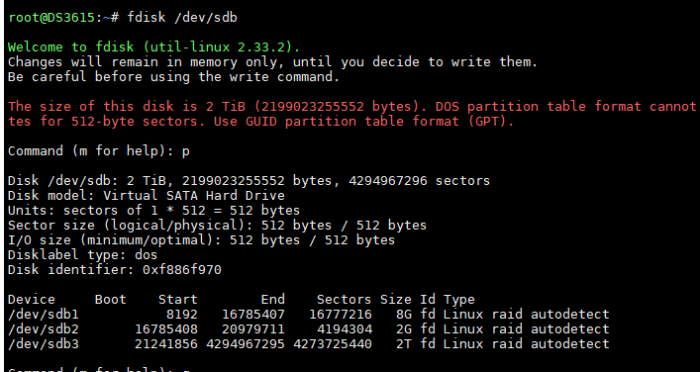Click the red DOS partition table warning

pos(352,114)
